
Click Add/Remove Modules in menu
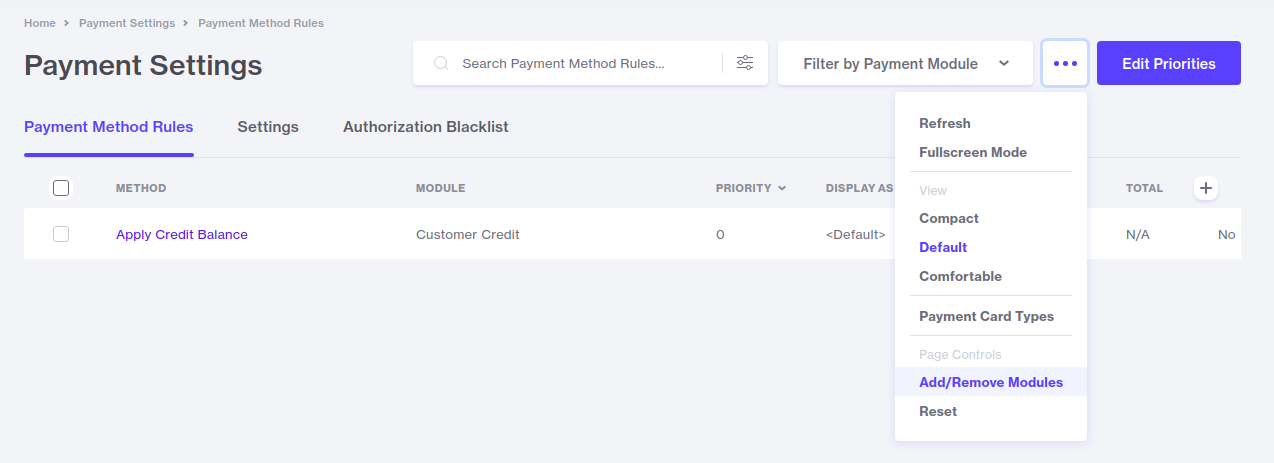[x=991, y=382]
